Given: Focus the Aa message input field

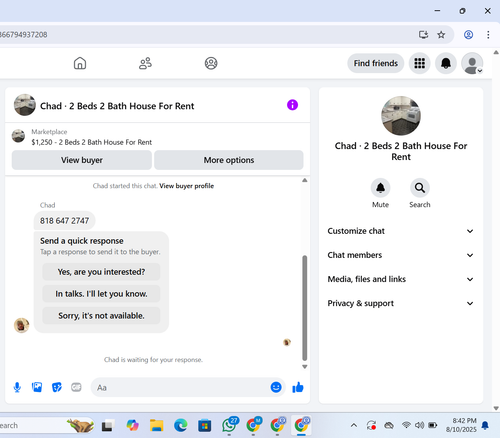Looking at the screenshot, I should (x=180, y=387).
